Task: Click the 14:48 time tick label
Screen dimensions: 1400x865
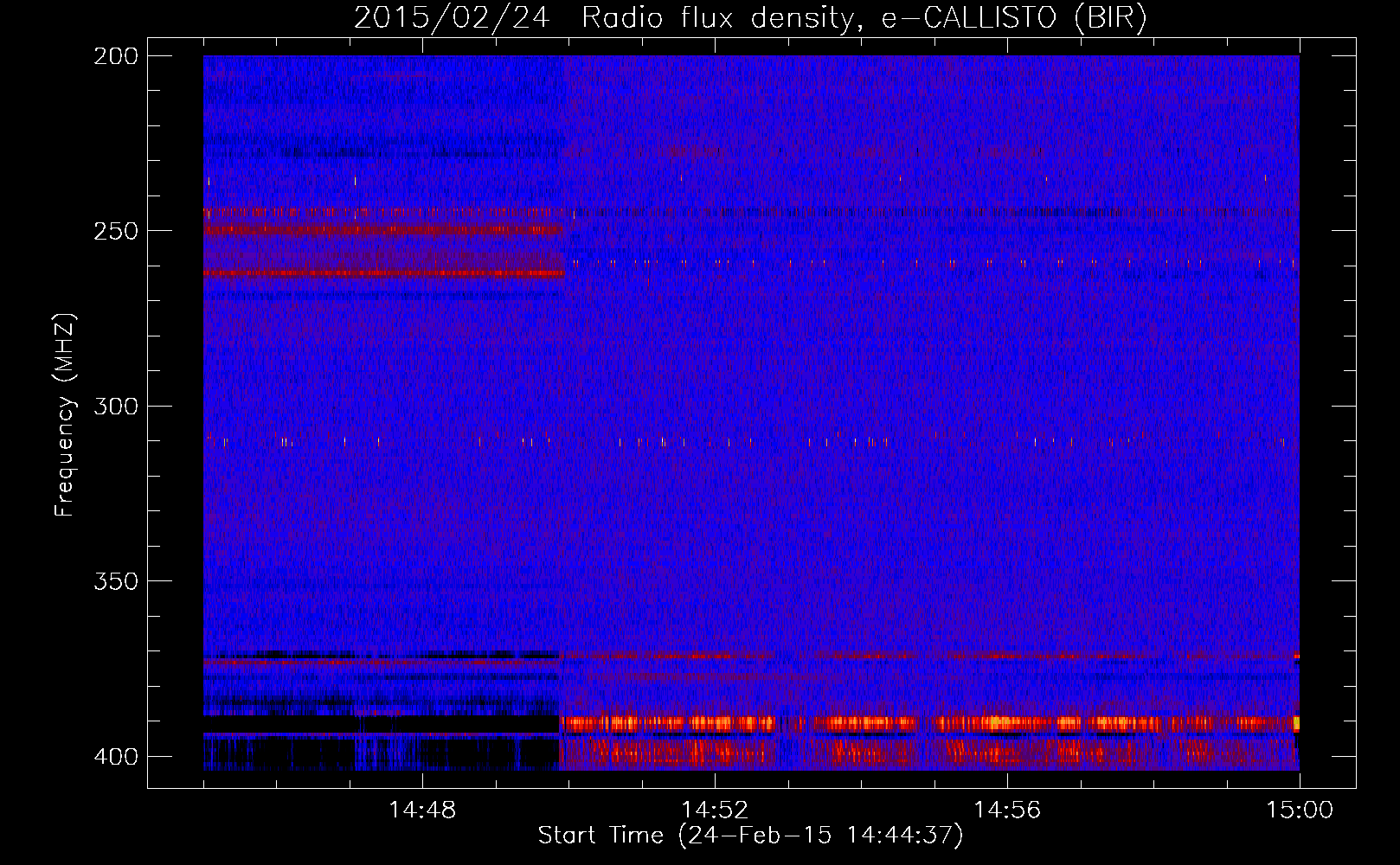Action: click(x=422, y=811)
